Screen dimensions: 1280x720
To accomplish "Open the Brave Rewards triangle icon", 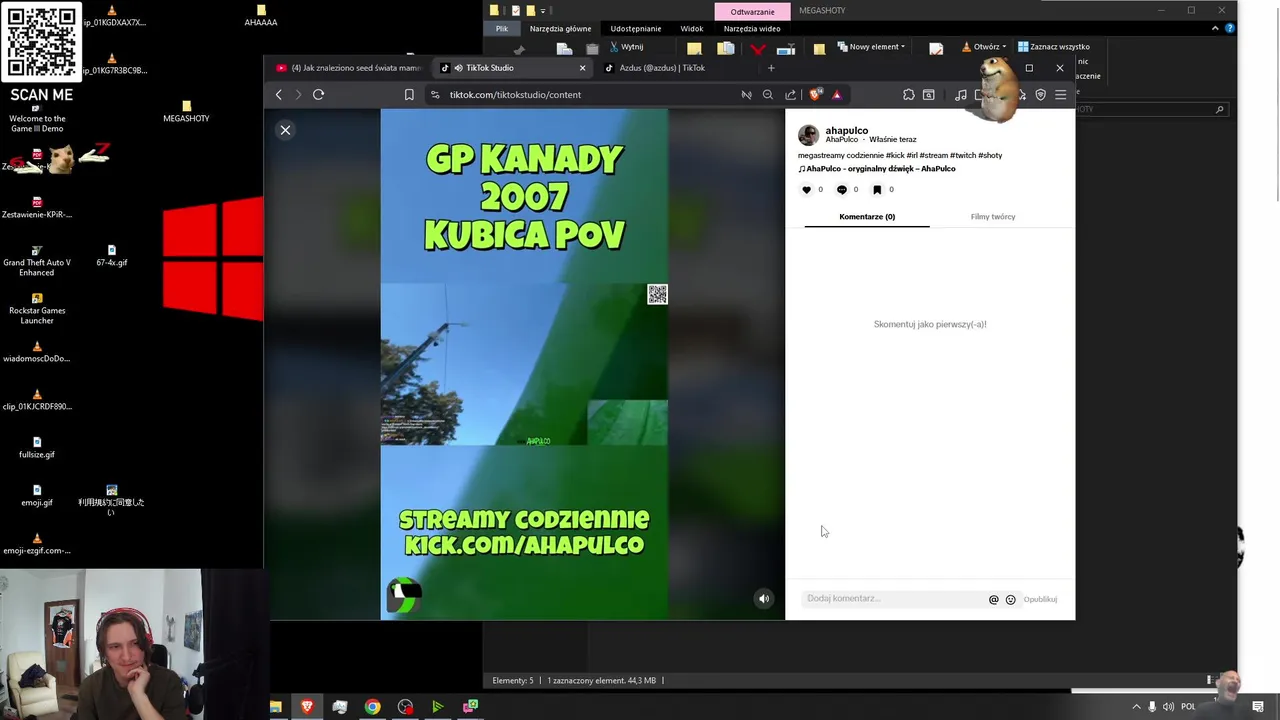I will point(837,95).
